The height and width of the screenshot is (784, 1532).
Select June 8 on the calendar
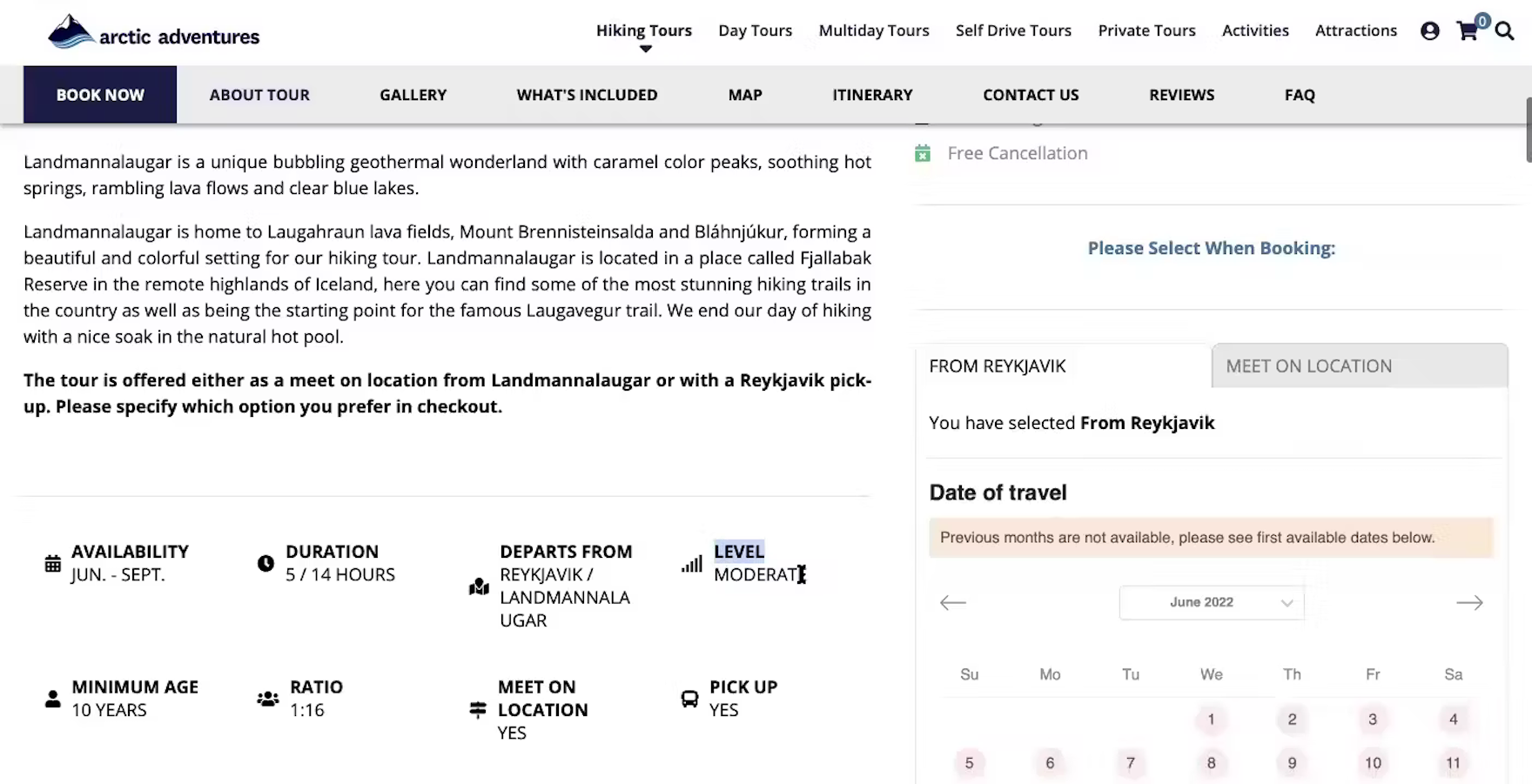click(x=1211, y=763)
